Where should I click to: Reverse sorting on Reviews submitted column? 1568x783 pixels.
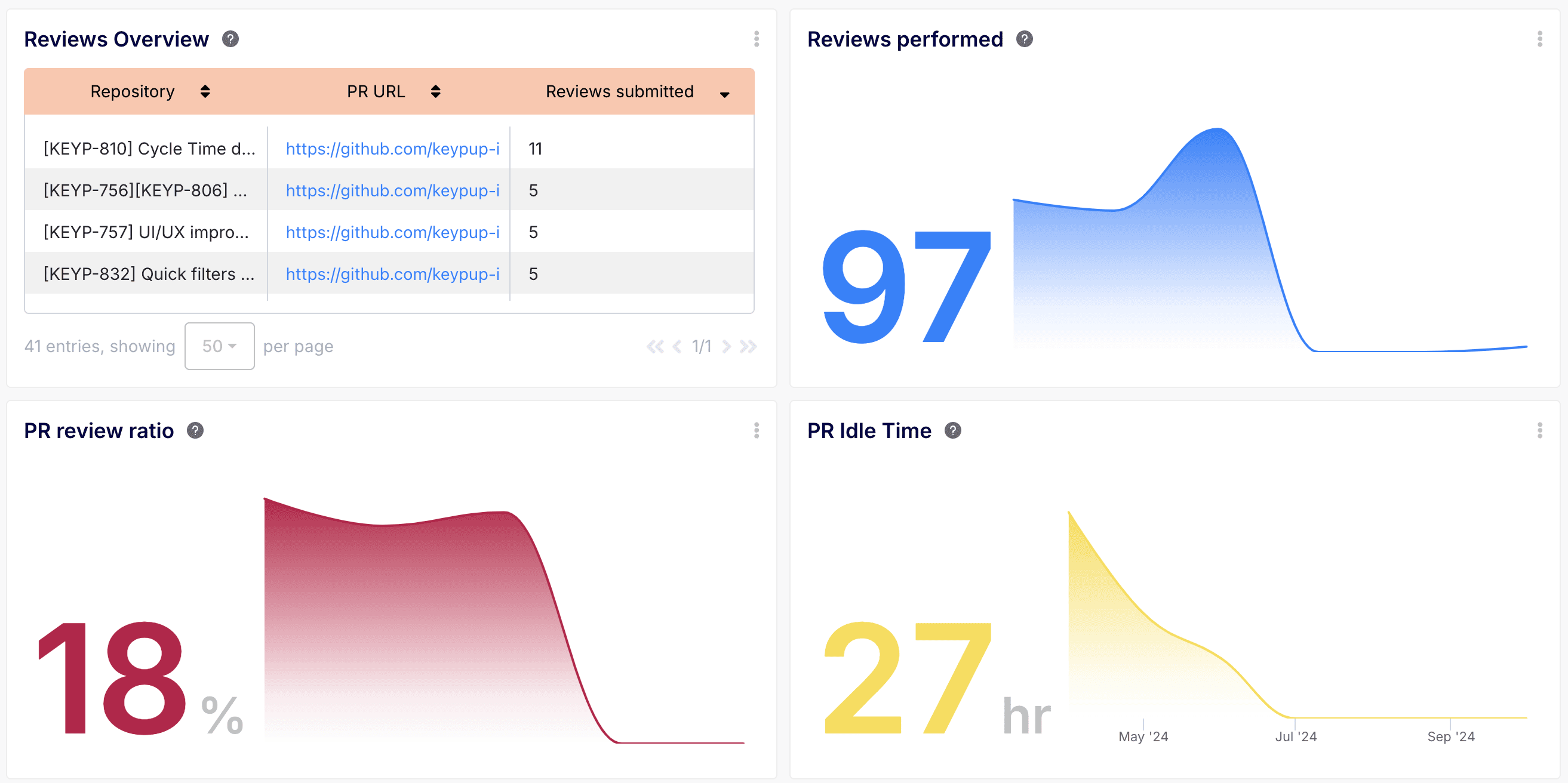[x=724, y=94]
